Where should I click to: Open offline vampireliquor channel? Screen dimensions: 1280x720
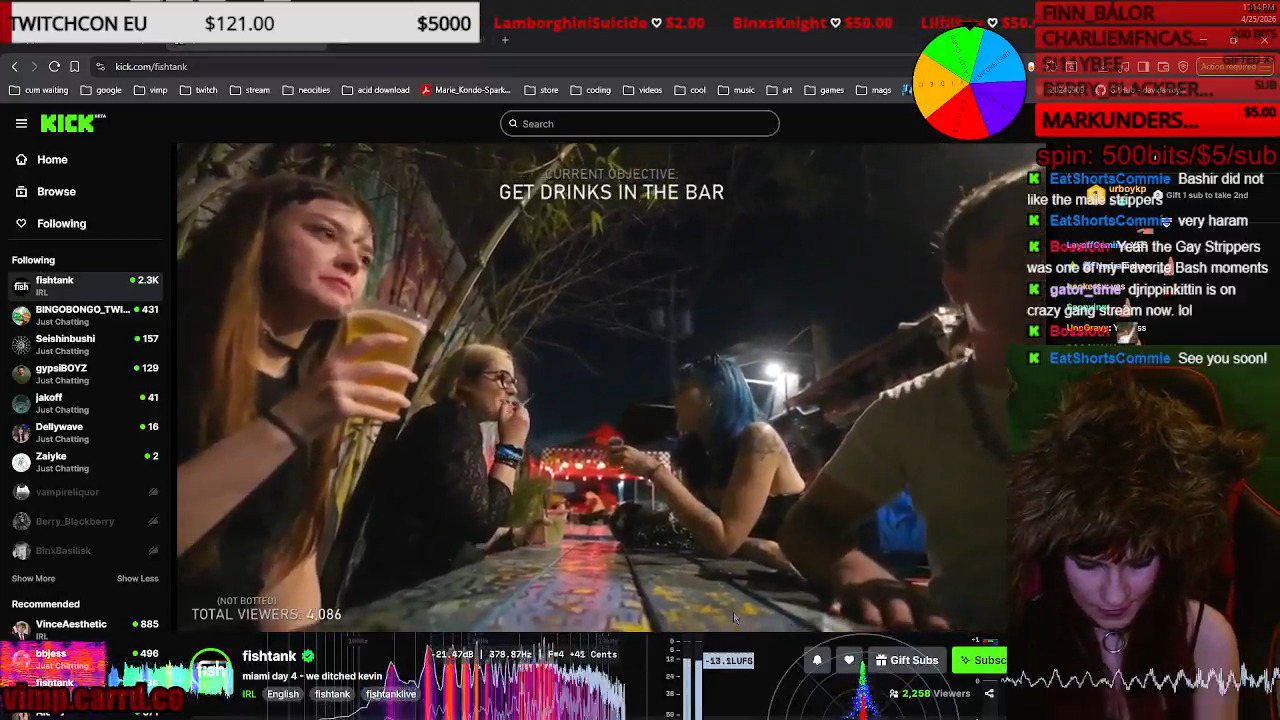point(85,492)
